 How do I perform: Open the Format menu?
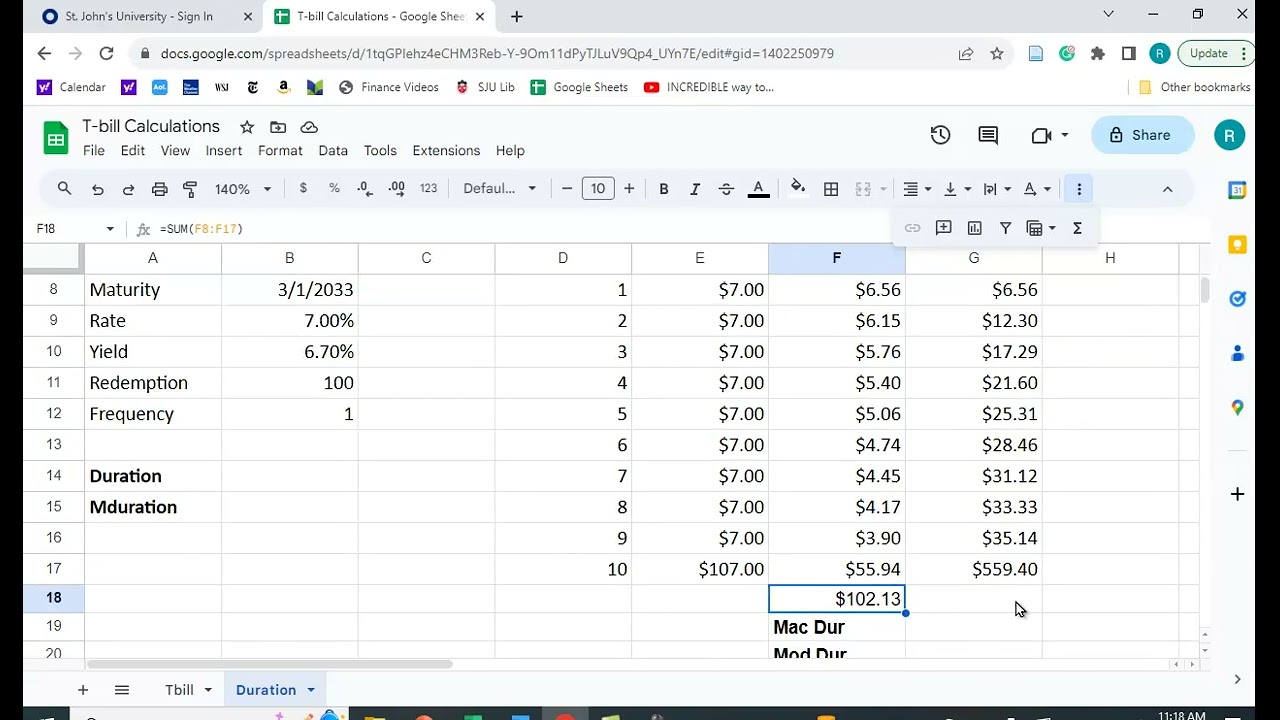pos(280,150)
